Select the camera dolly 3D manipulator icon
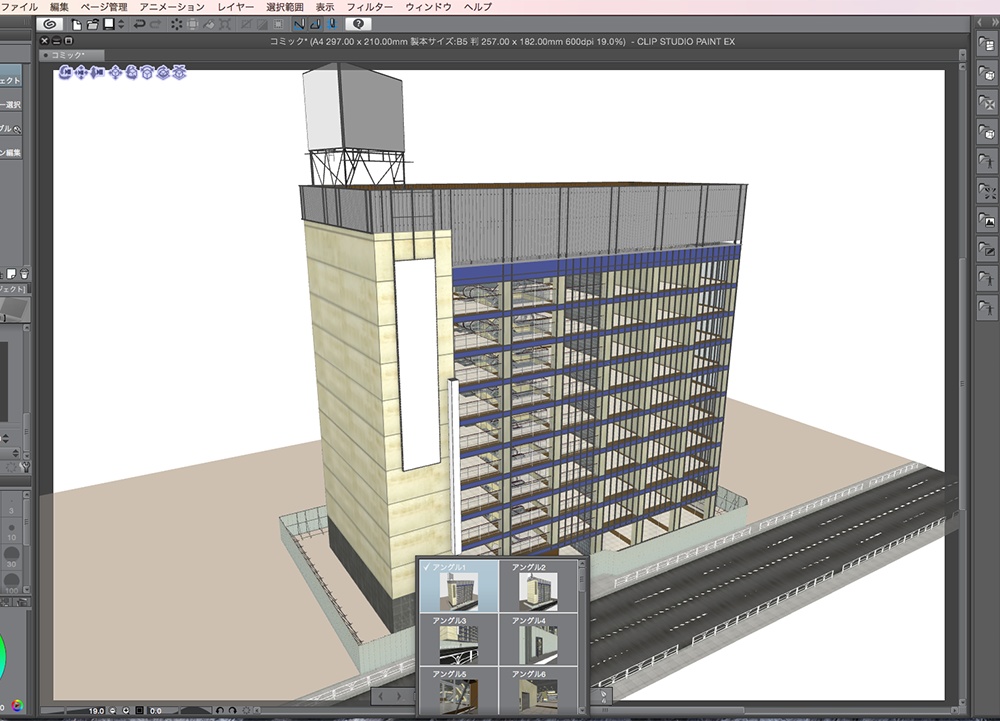This screenshot has height=721, width=1000. click(96, 73)
